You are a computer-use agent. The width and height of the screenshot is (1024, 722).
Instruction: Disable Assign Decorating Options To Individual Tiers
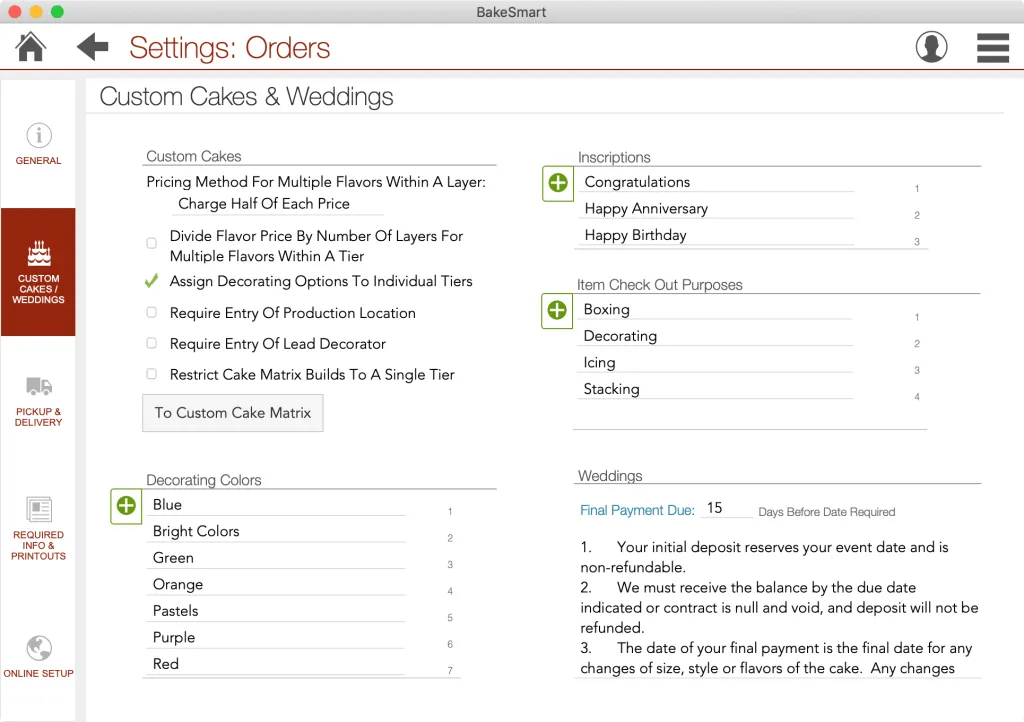[151, 281]
